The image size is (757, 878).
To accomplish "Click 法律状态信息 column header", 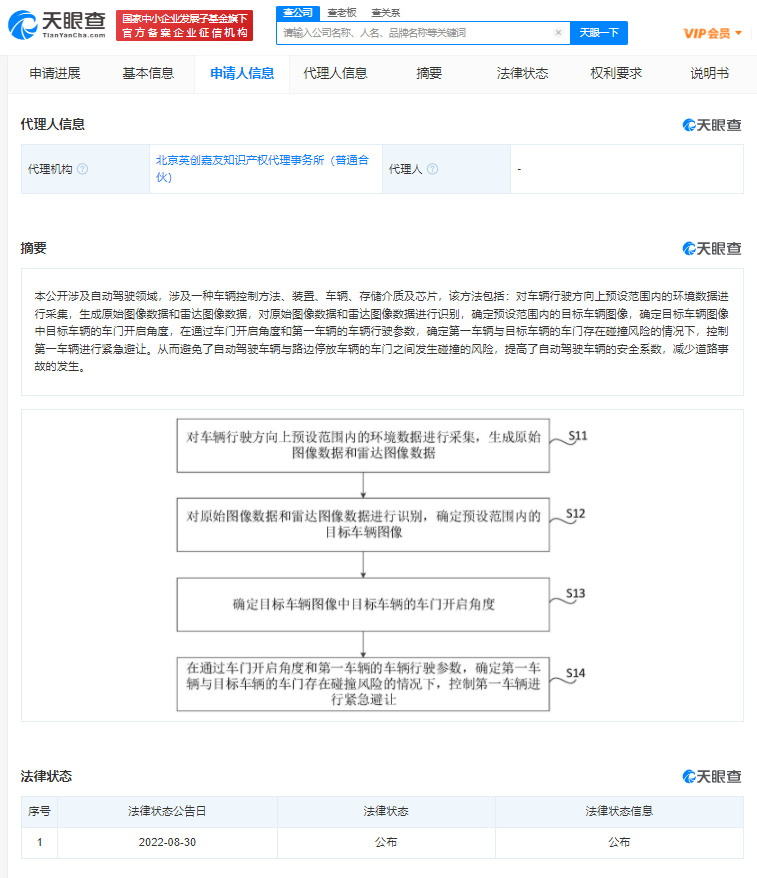I will pos(619,811).
